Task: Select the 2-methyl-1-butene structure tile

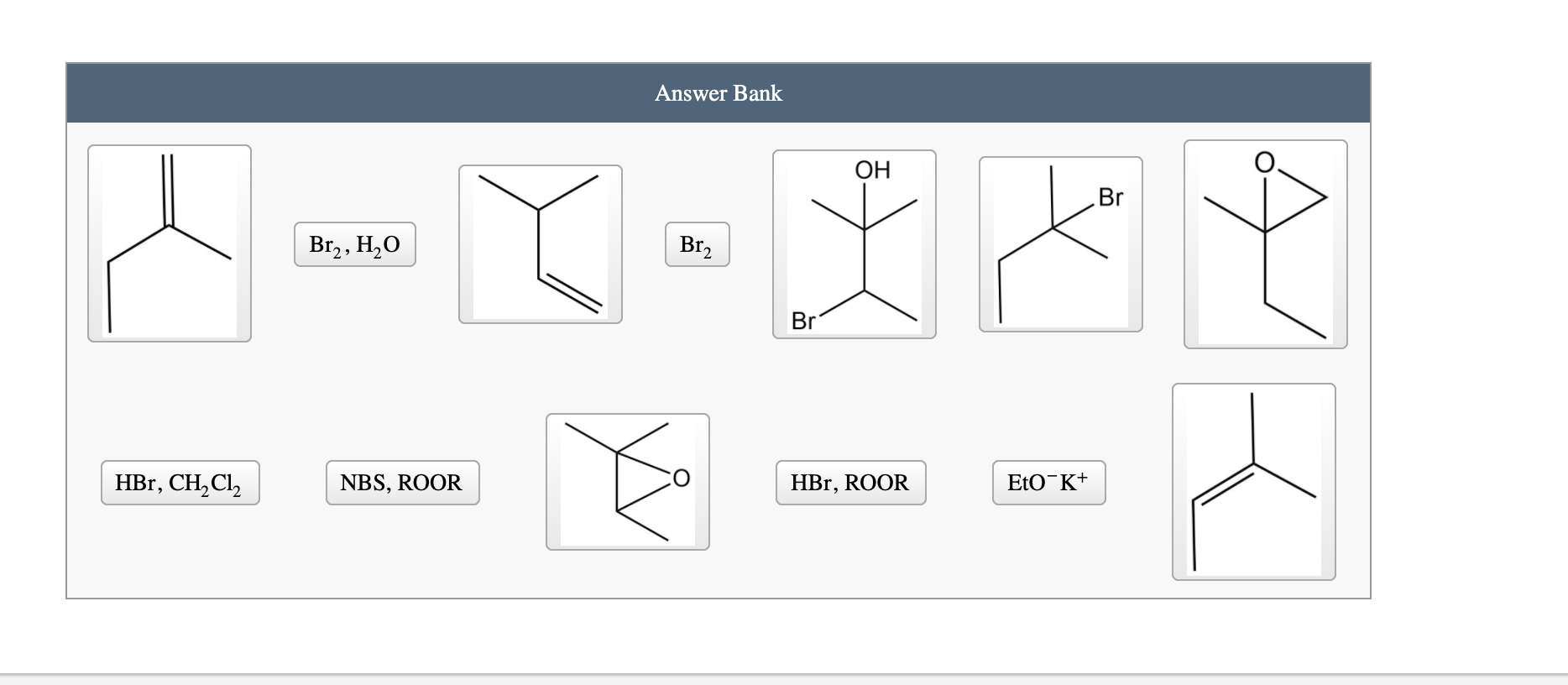Action: (x=168, y=243)
